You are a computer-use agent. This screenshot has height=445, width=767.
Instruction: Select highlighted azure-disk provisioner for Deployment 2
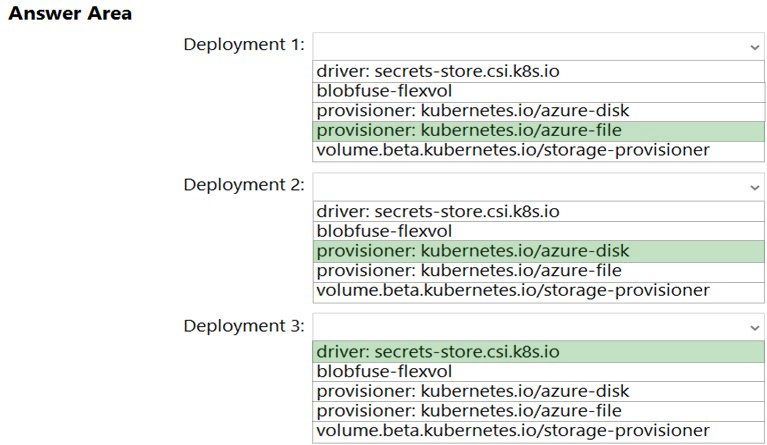[x=473, y=251]
